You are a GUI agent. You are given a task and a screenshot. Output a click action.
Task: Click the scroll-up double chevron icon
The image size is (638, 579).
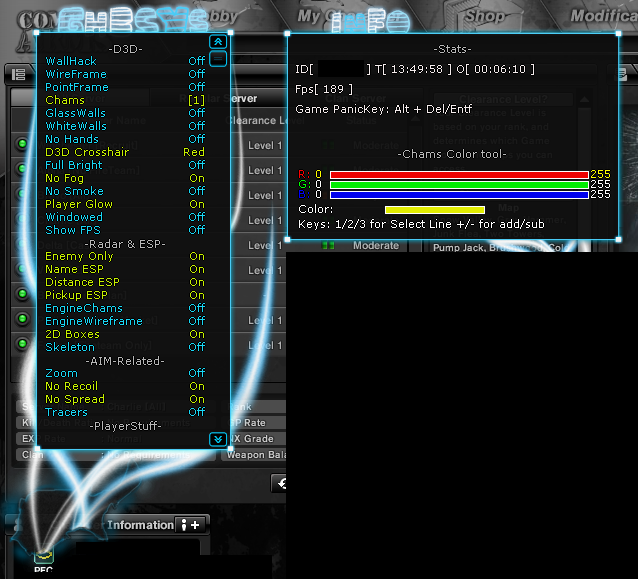[218, 42]
